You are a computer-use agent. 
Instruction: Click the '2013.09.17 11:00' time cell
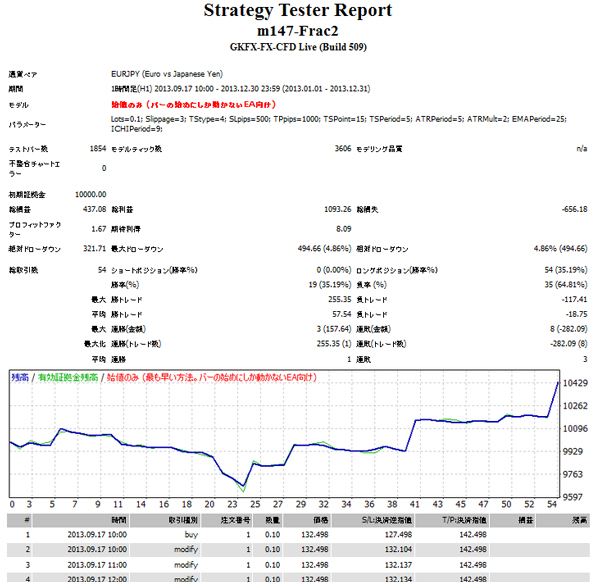pos(97,565)
